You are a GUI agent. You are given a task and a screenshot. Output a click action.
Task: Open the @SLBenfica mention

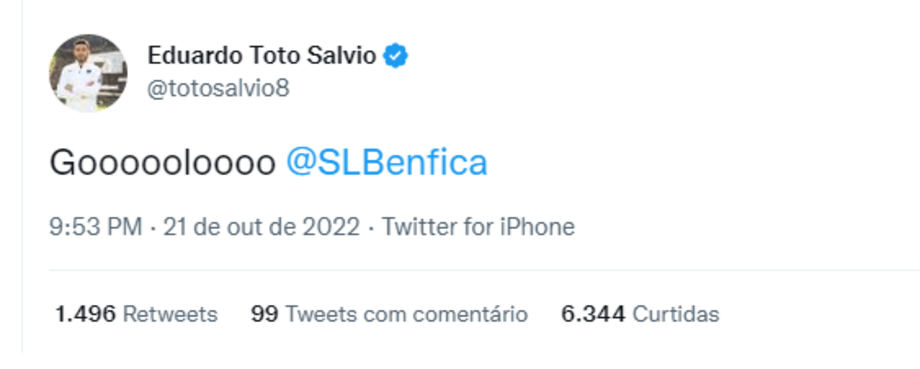click(x=387, y=163)
